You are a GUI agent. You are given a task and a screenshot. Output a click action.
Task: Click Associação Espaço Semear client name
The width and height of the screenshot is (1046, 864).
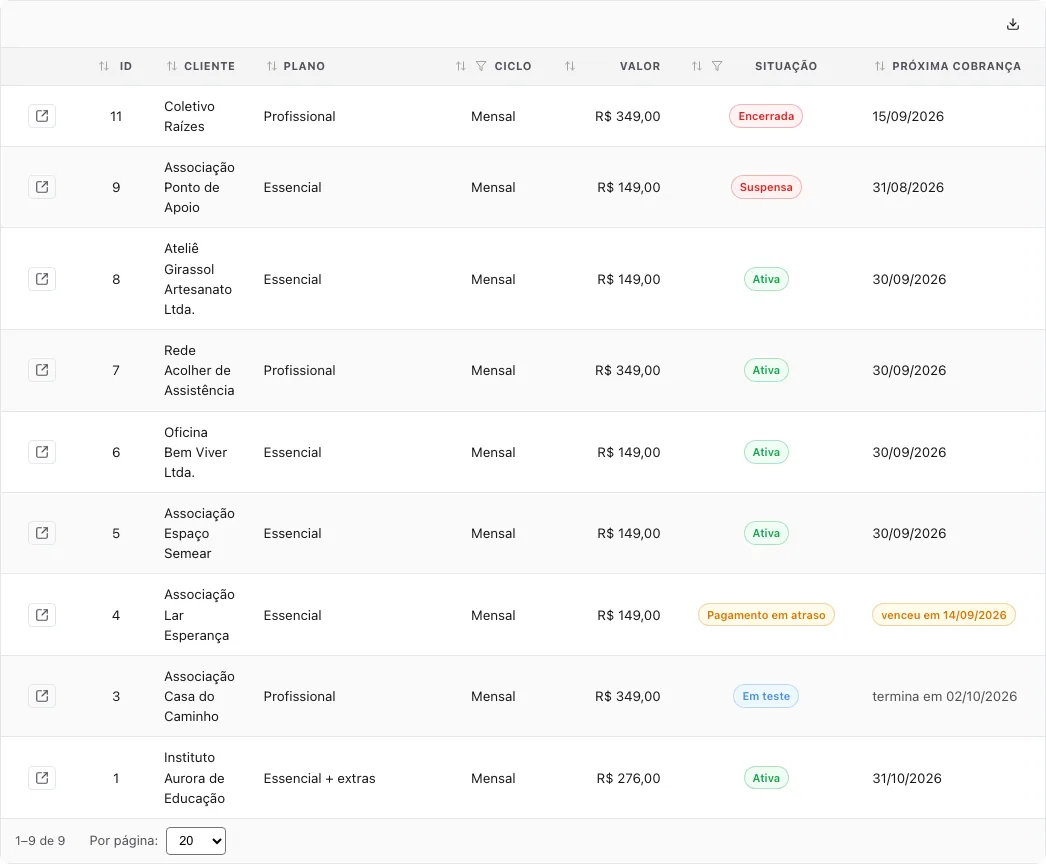pos(199,533)
